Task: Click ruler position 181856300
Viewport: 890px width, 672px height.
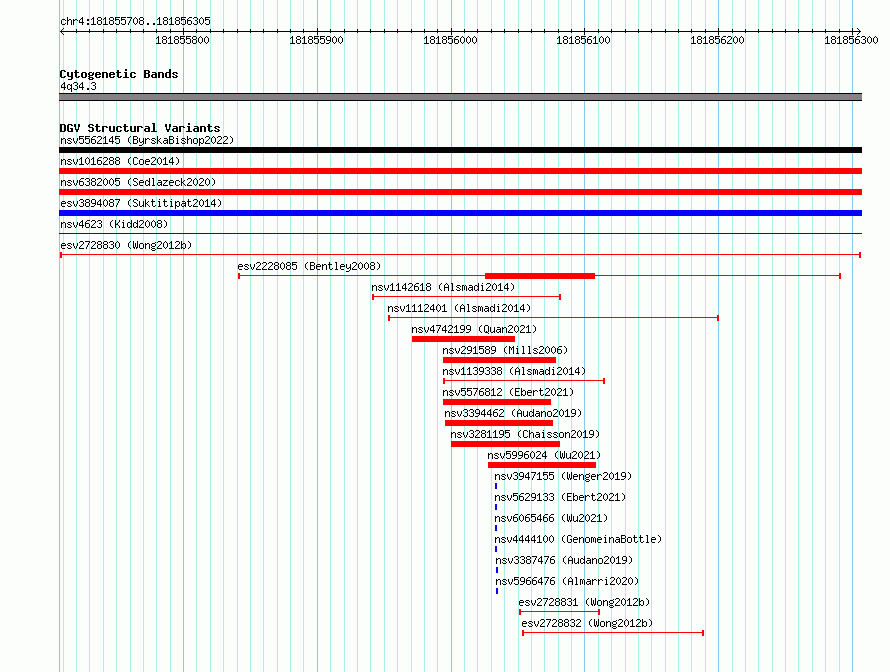Action: [x=851, y=40]
